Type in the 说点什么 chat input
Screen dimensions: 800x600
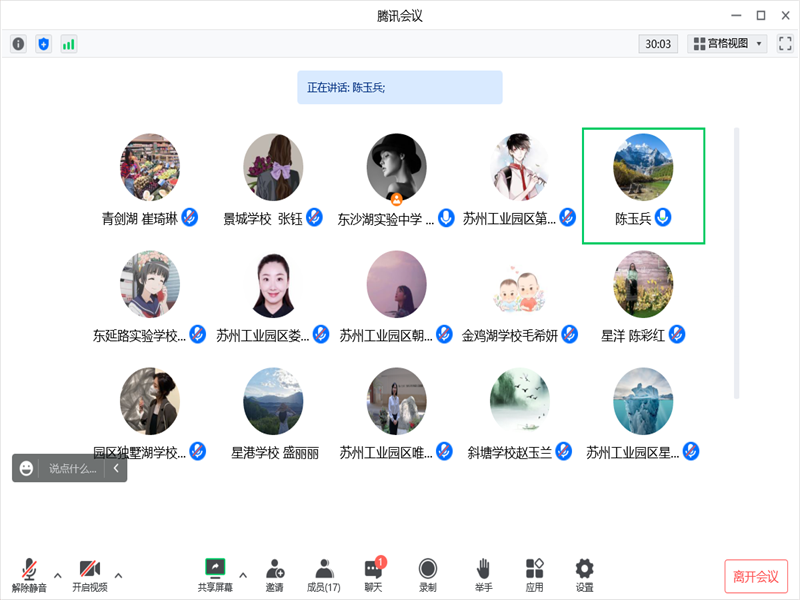pyautogui.click(x=72, y=468)
